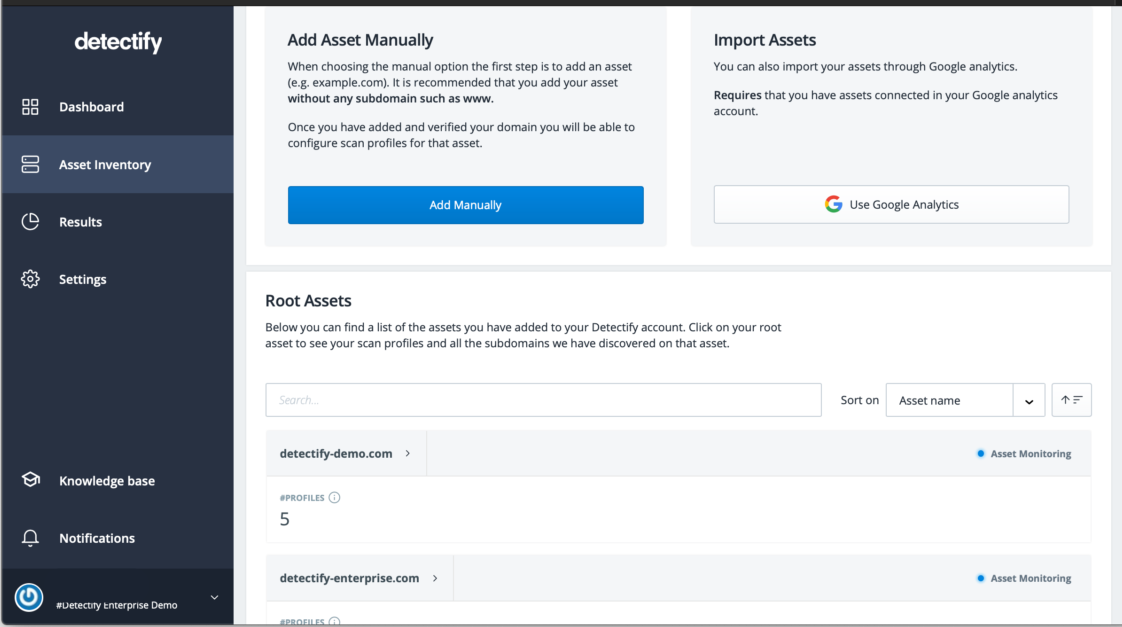Image resolution: width=1122 pixels, height=627 pixels.
Task: Click the detectify logo
Action: [x=118, y=42]
